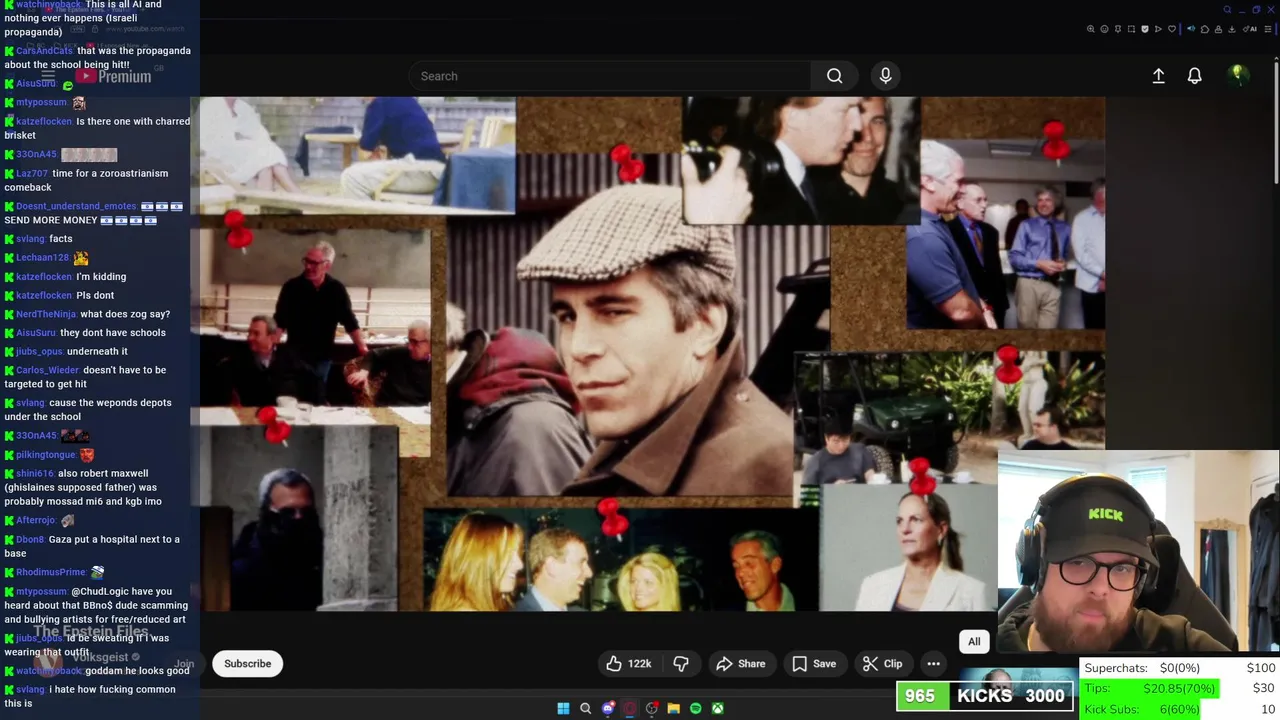This screenshot has width=1280, height=720.
Task: Open the Xbox app from the taskbar
Action: tap(718, 708)
